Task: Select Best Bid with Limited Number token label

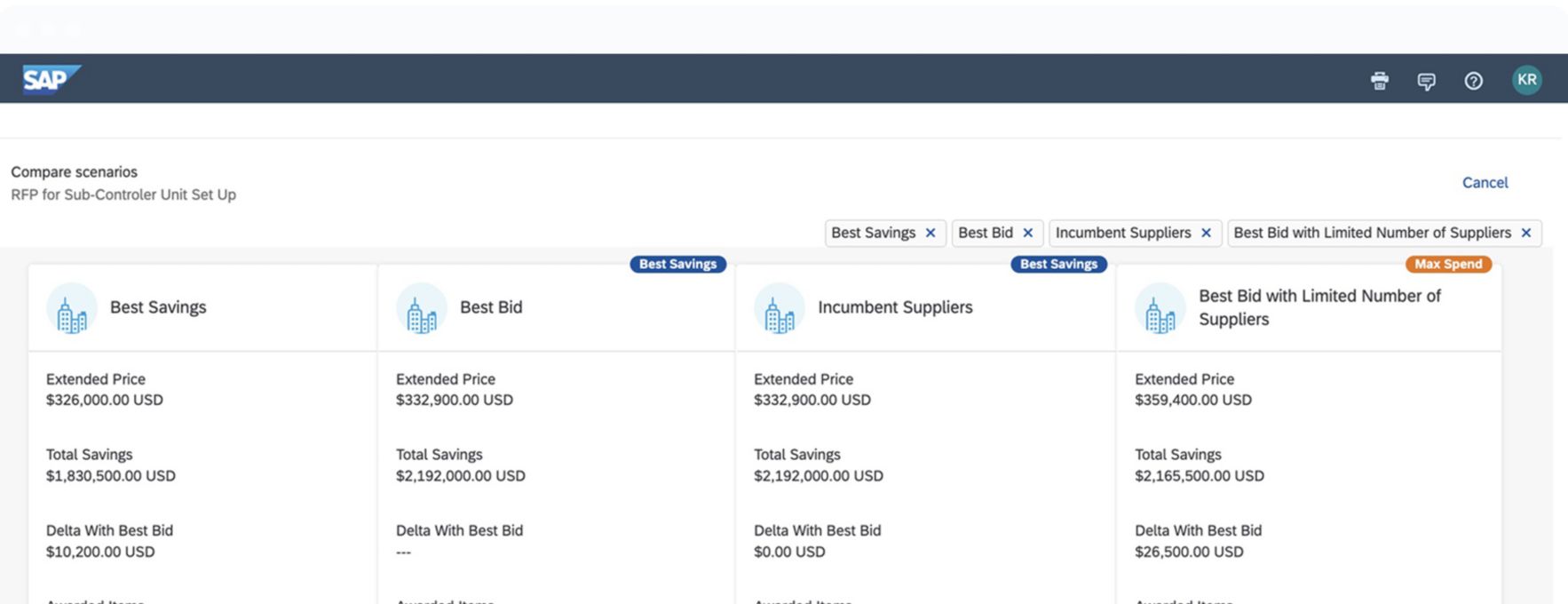Action: 1372,233
